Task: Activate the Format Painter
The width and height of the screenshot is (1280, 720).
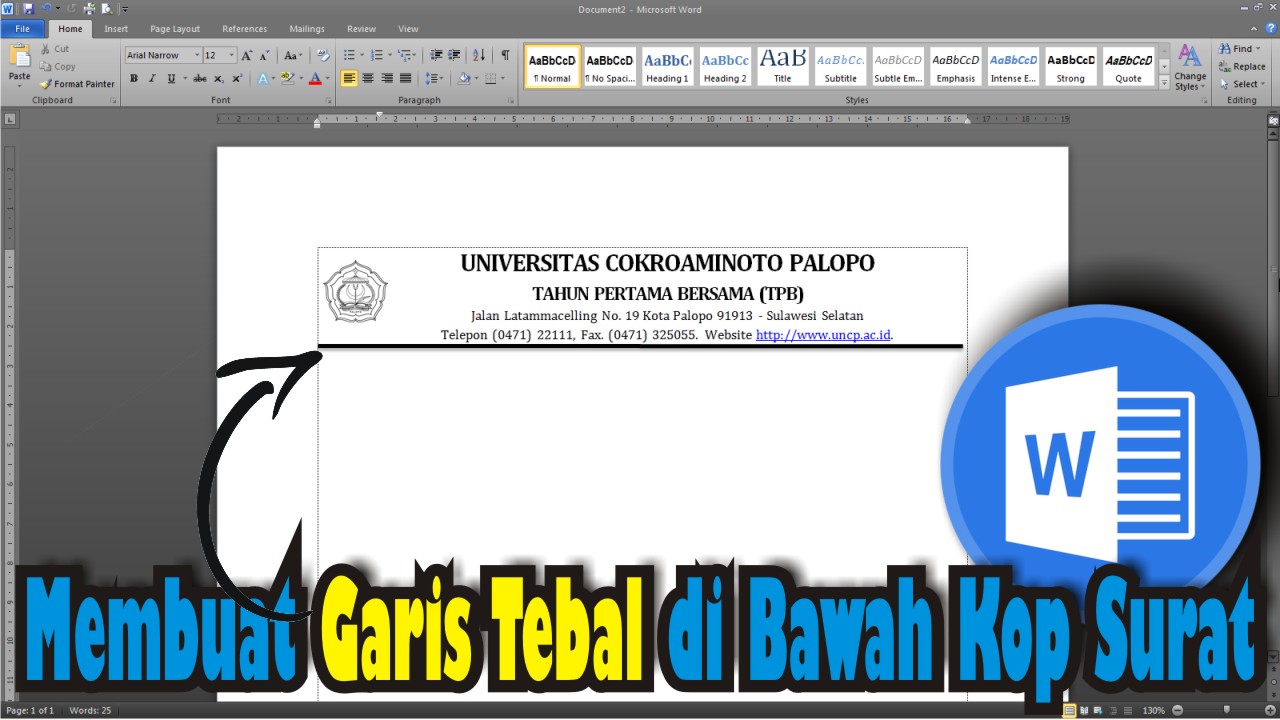Action: tap(77, 84)
